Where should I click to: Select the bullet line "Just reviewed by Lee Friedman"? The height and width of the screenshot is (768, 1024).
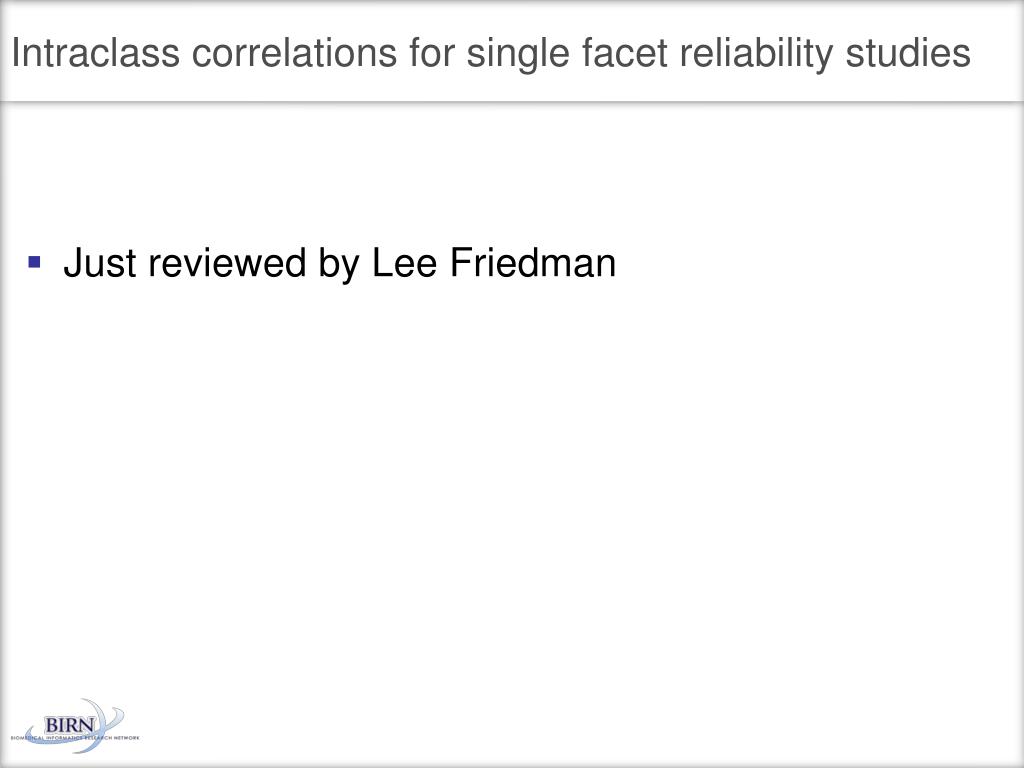tap(340, 264)
